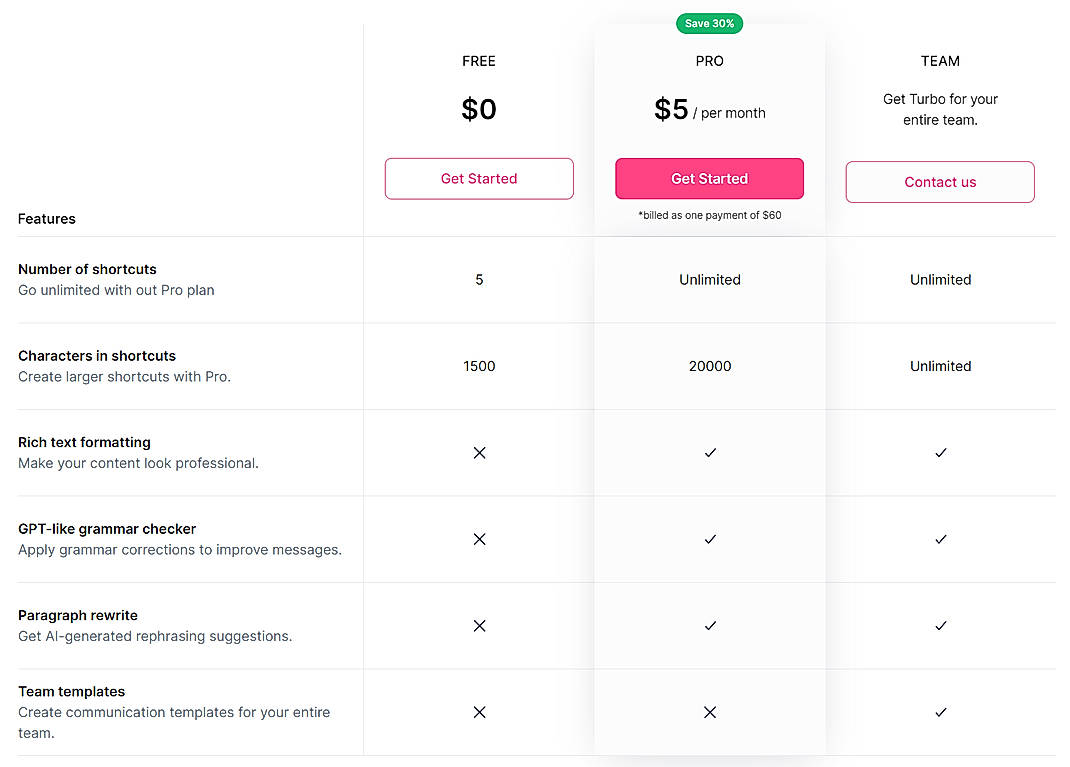Click 'Go unlimited with out Pro plan' description
The image size is (1070, 767).
(x=117, y=290)
